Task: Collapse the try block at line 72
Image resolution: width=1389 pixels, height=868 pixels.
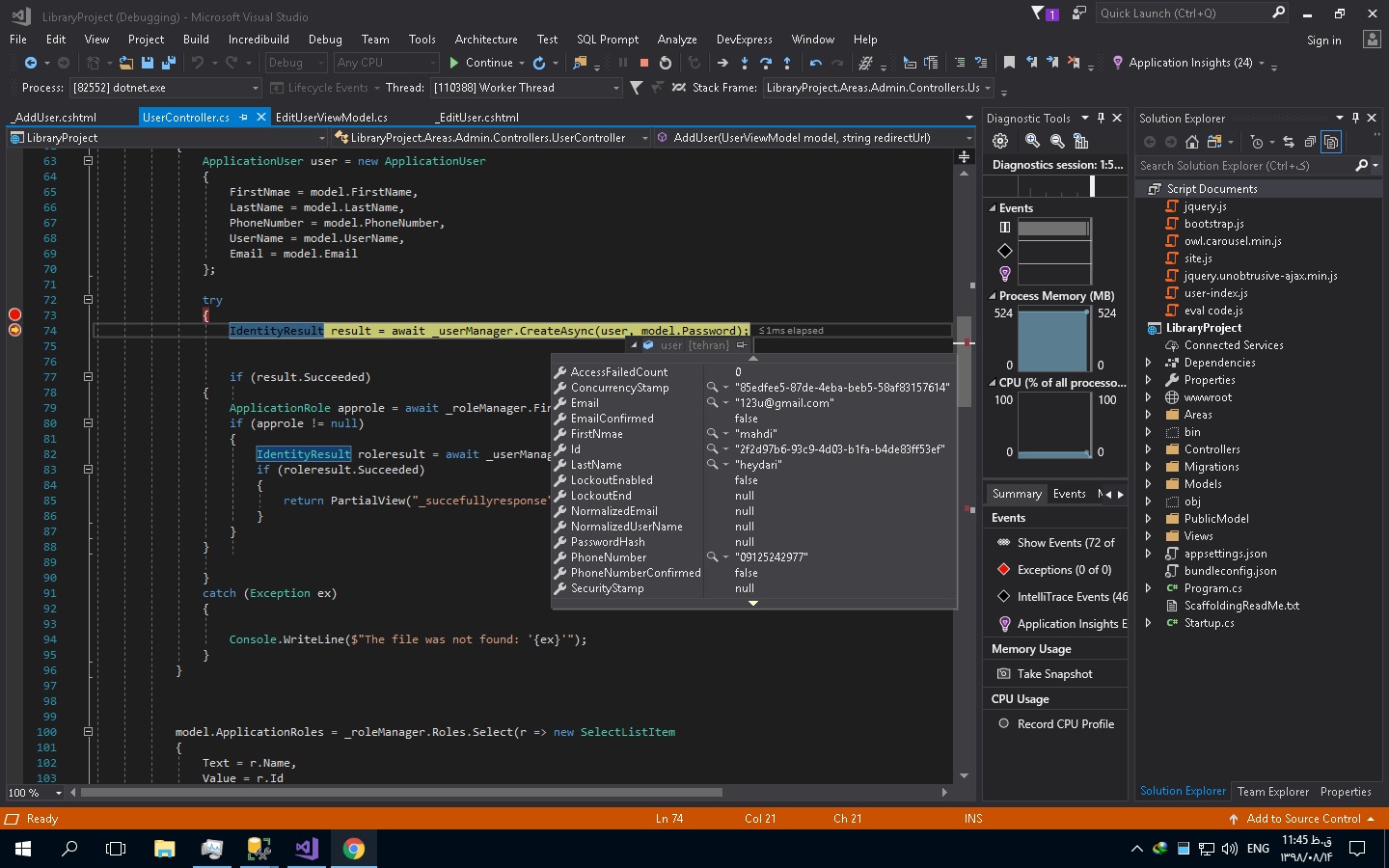Action: point(88,300)
